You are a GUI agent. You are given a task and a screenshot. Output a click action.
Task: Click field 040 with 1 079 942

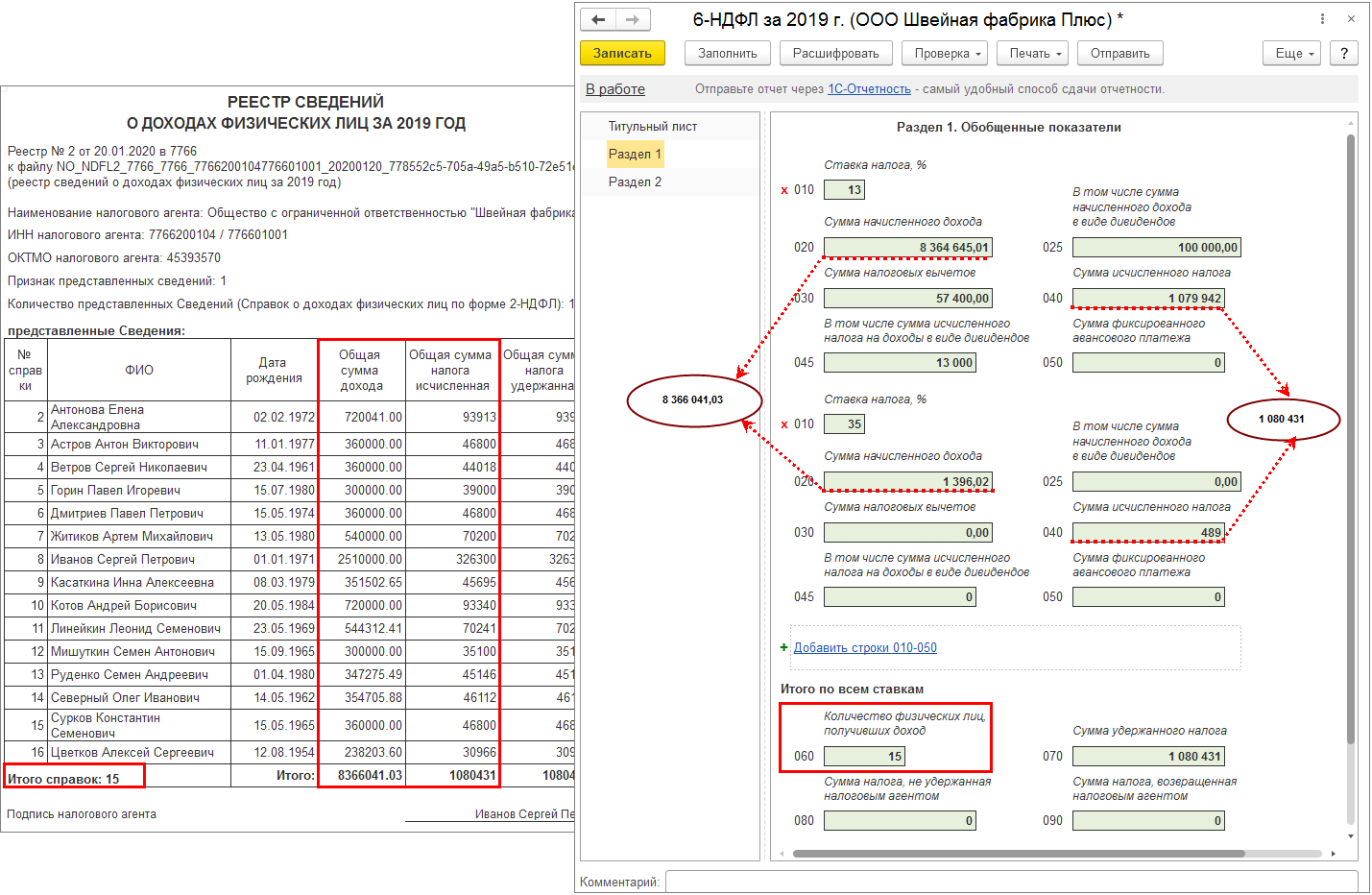[x=1148, y=299]
